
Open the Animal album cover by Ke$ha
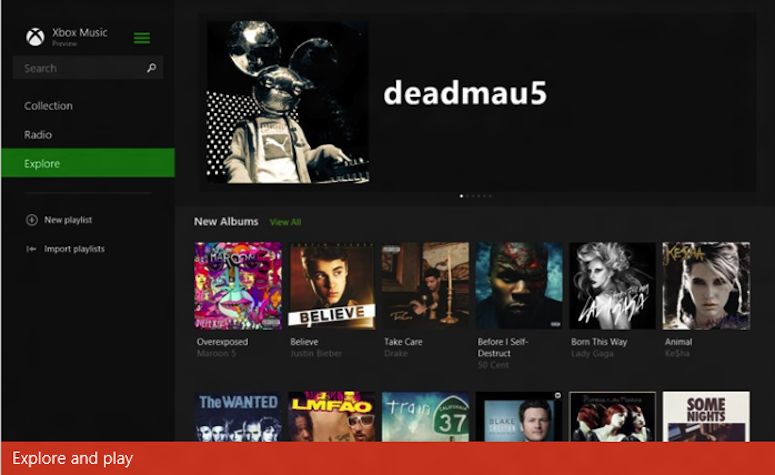coord(706,286)
